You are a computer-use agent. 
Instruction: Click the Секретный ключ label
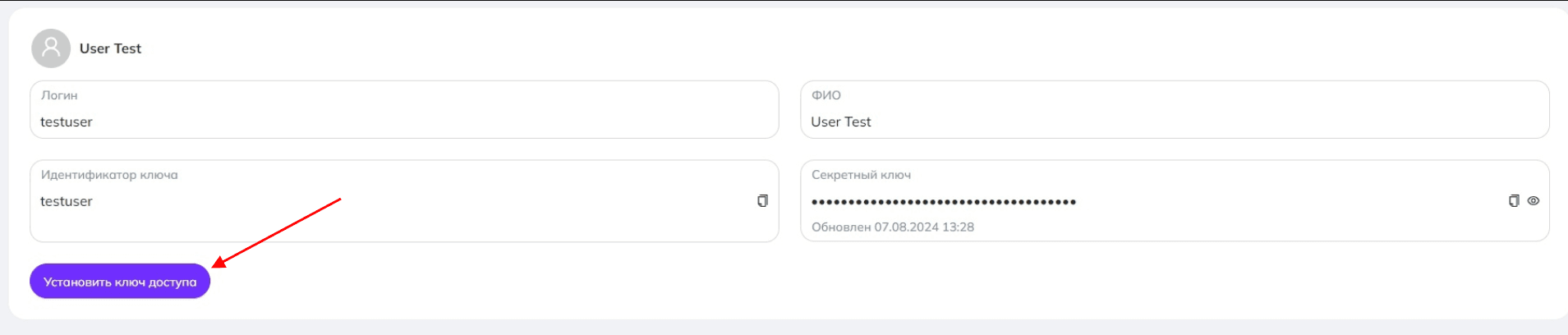click(861, 175)
